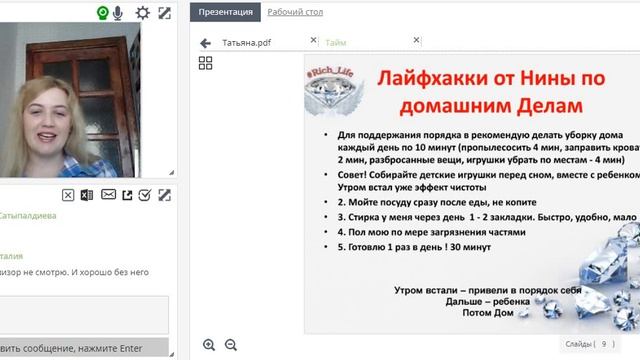Show slide thumbnails grid view

click(x=205, y=63)
